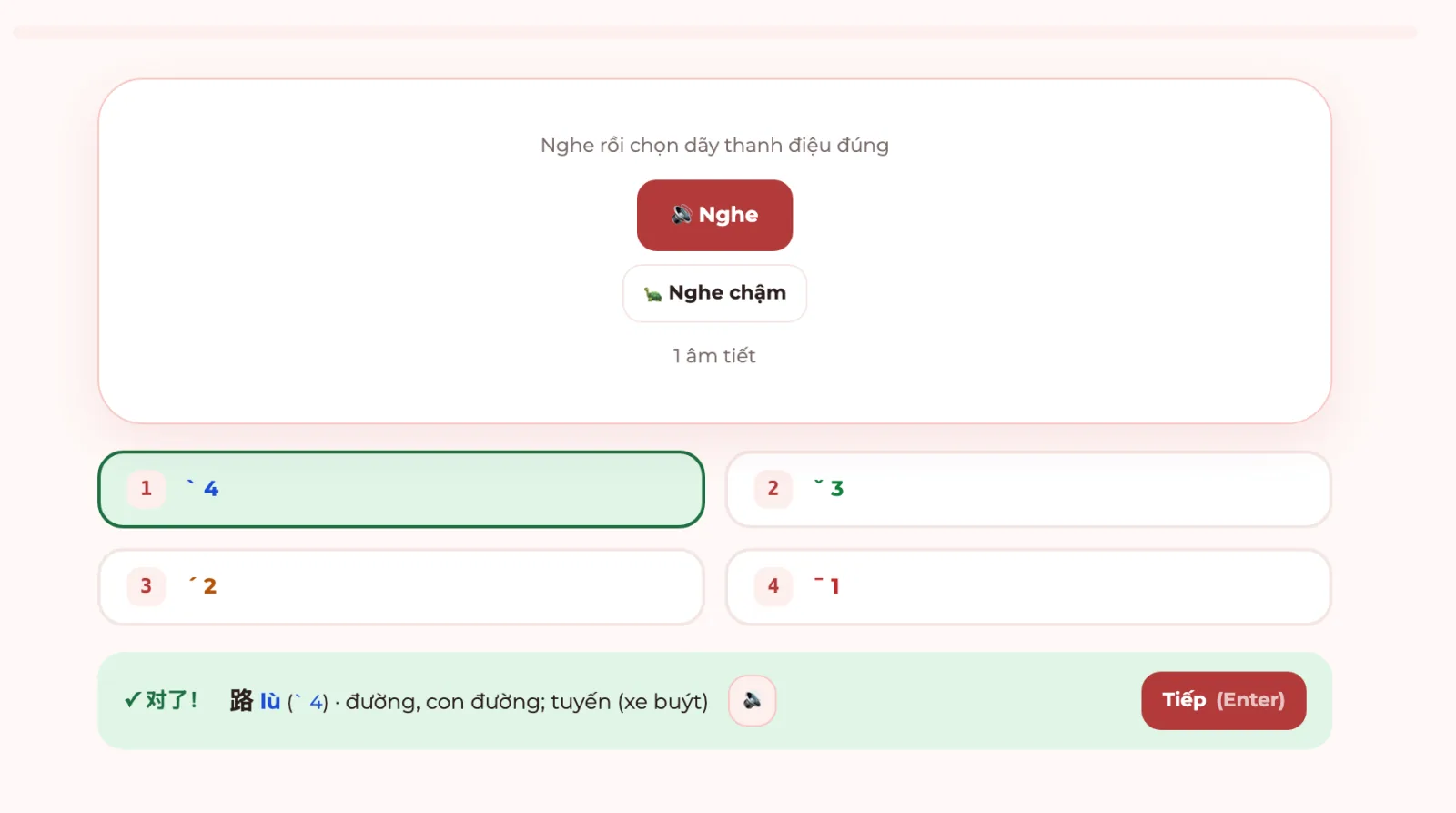Continue with Tiếp (Enter) button

pyautogui.click(x=1223, y=700)
